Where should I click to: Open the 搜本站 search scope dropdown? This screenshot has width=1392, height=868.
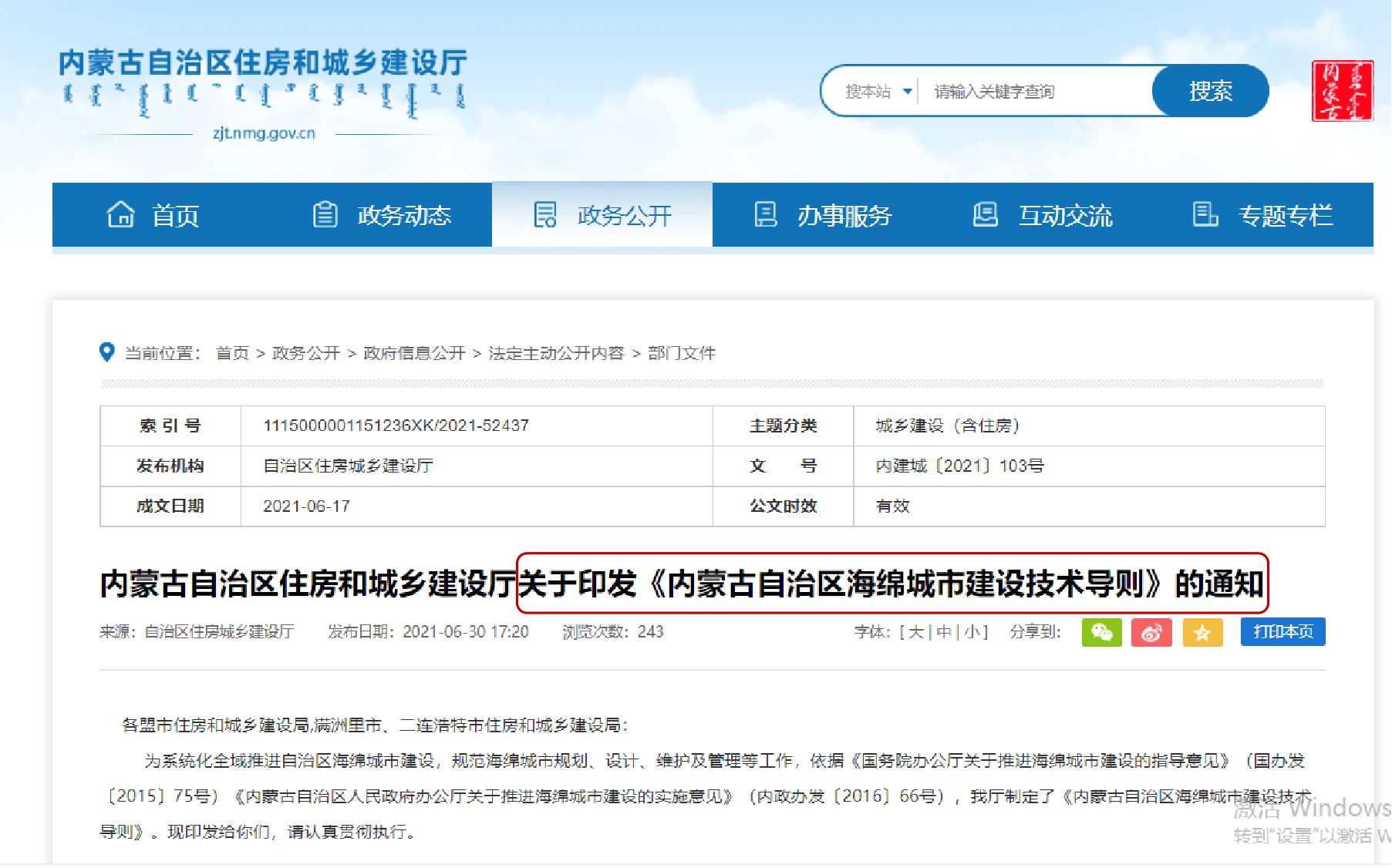[x=878, y=92]
